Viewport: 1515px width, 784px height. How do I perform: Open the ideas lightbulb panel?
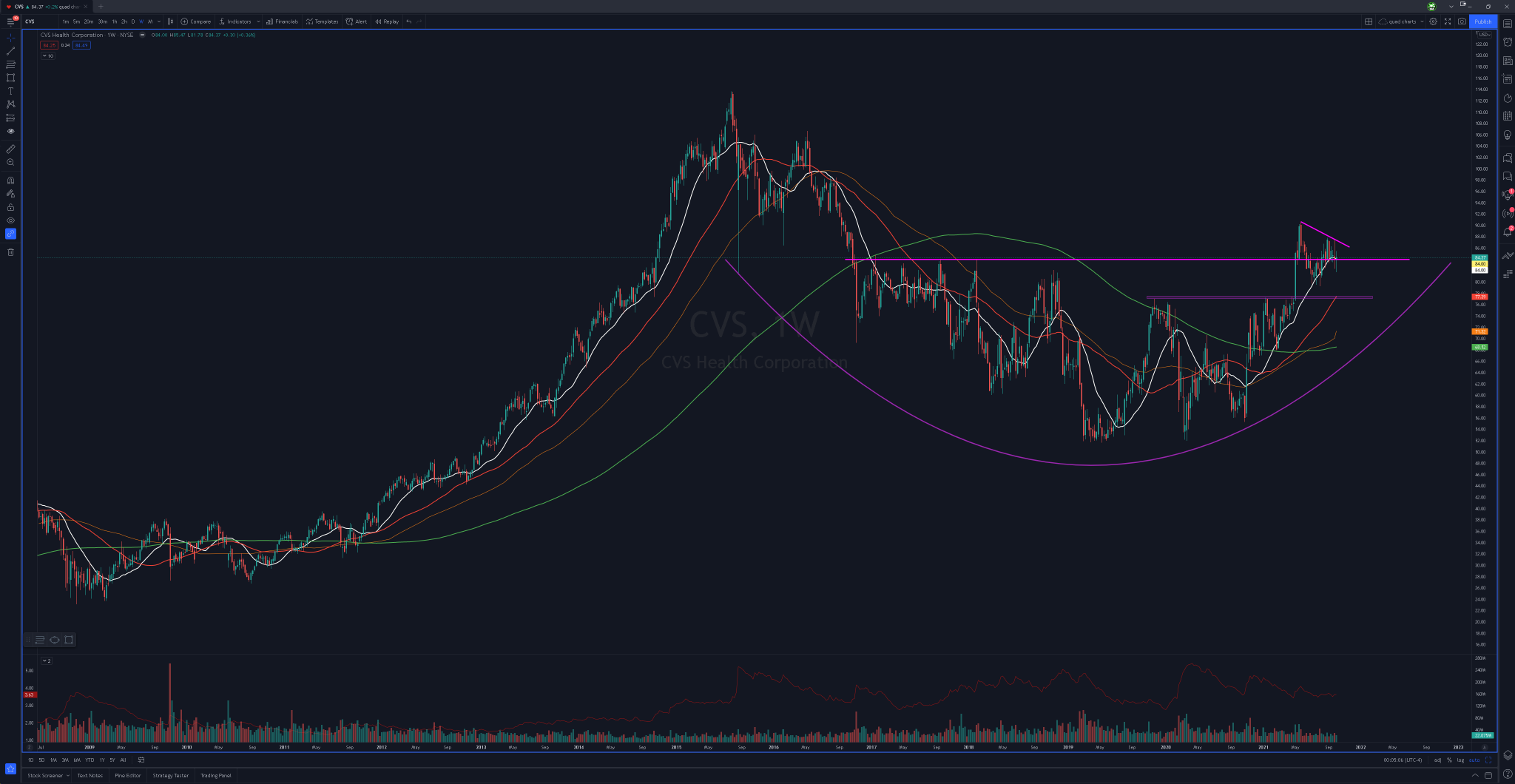click(1508, 135)
